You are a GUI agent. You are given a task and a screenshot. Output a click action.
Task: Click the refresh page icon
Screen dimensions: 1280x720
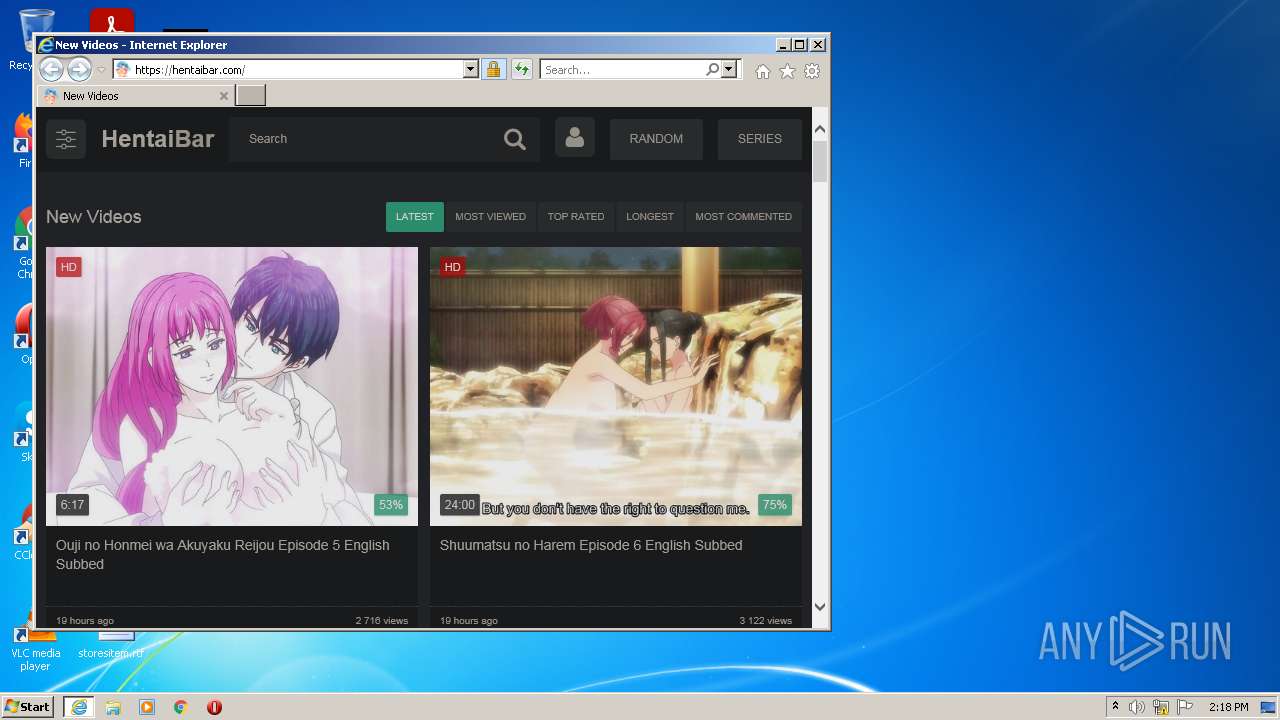click(521, 69)
